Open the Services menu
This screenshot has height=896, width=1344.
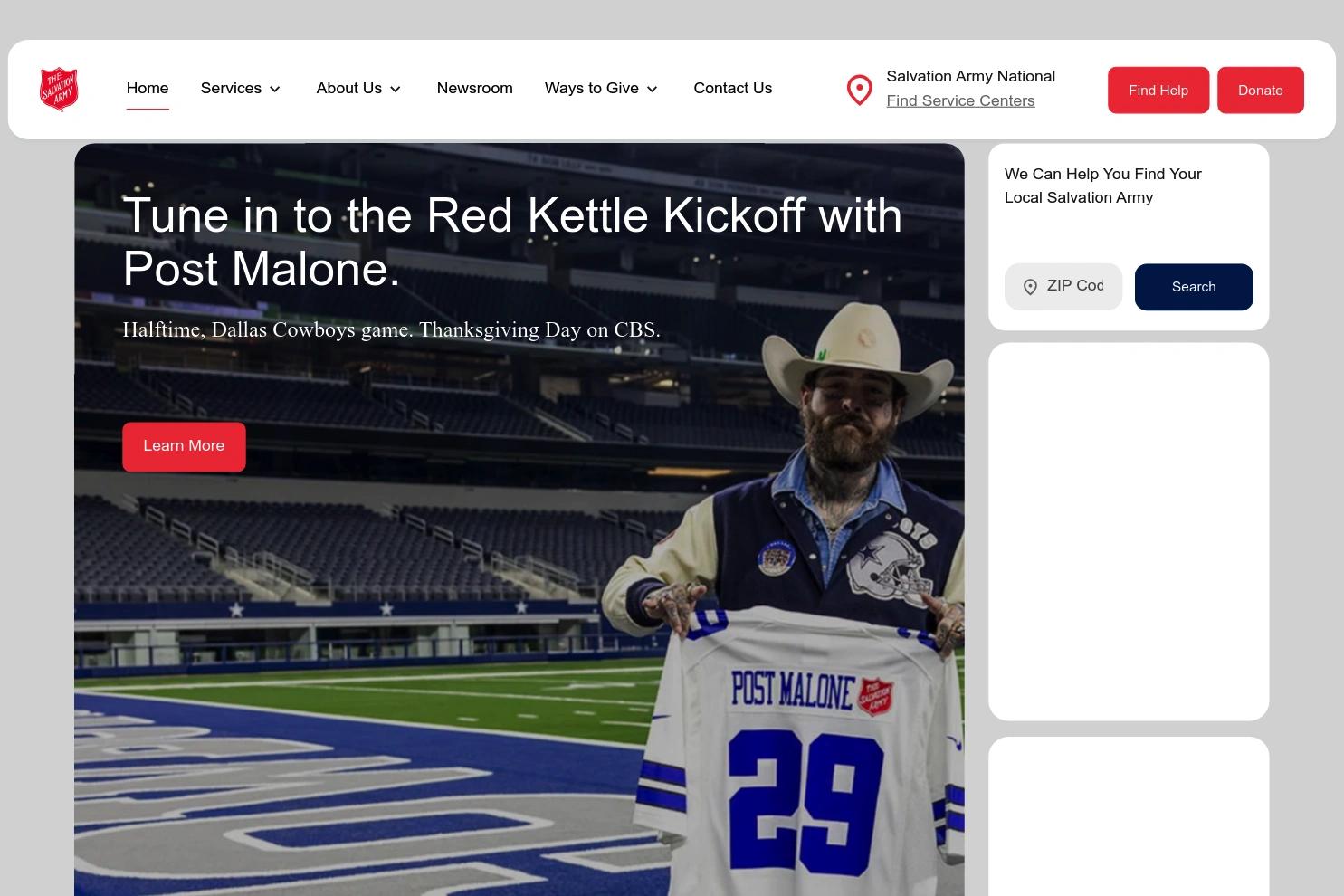(231, 88)
